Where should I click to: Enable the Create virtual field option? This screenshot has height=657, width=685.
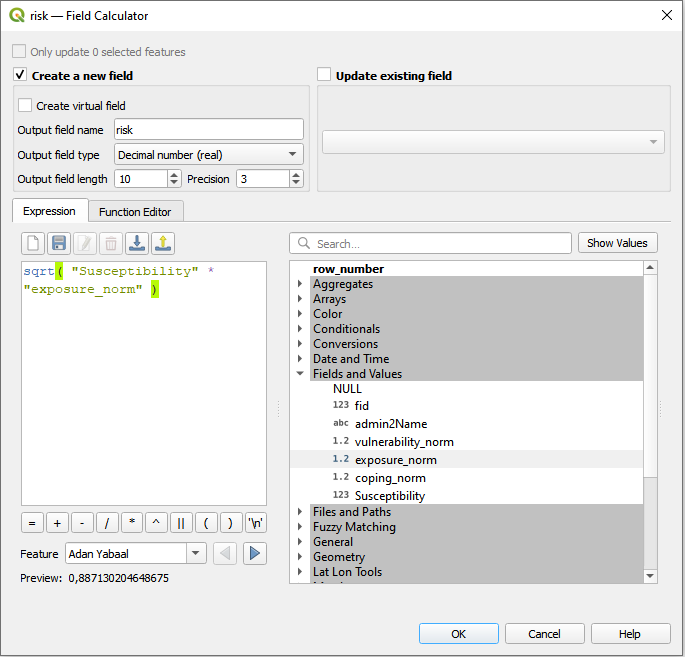(25, 105)
